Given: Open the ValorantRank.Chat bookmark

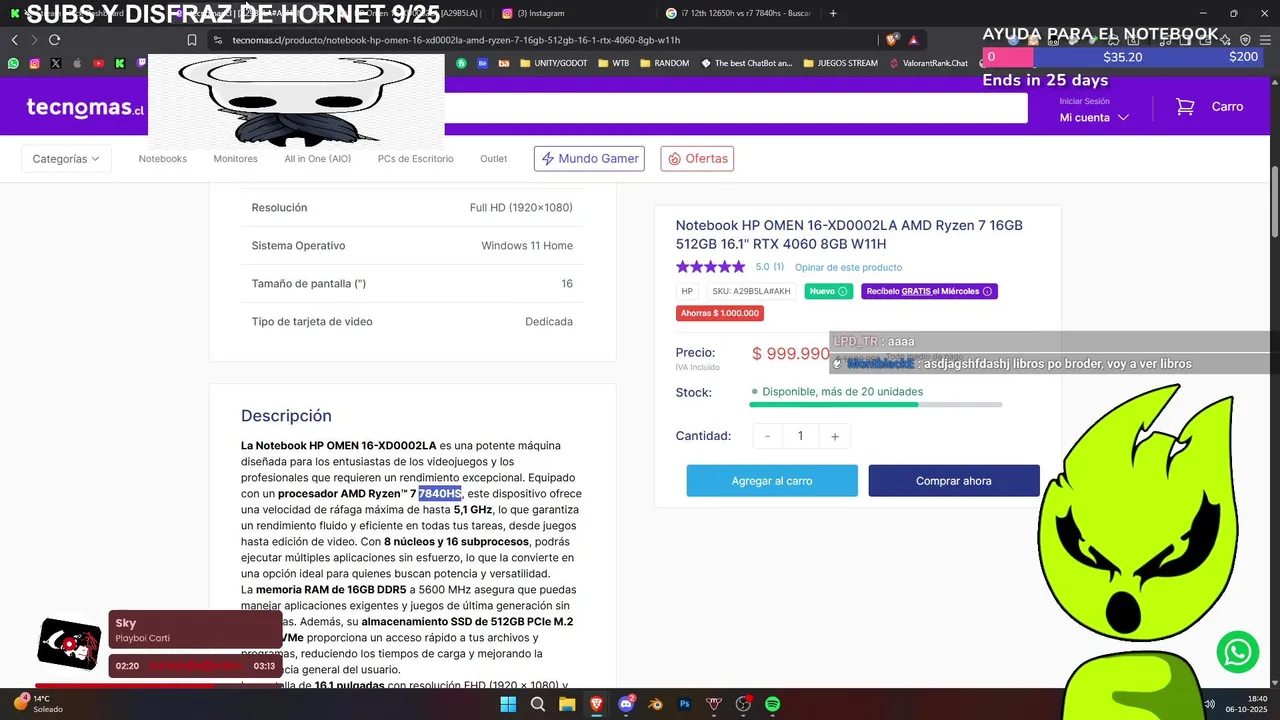Looking at the screenshot, I should point(928,63).
